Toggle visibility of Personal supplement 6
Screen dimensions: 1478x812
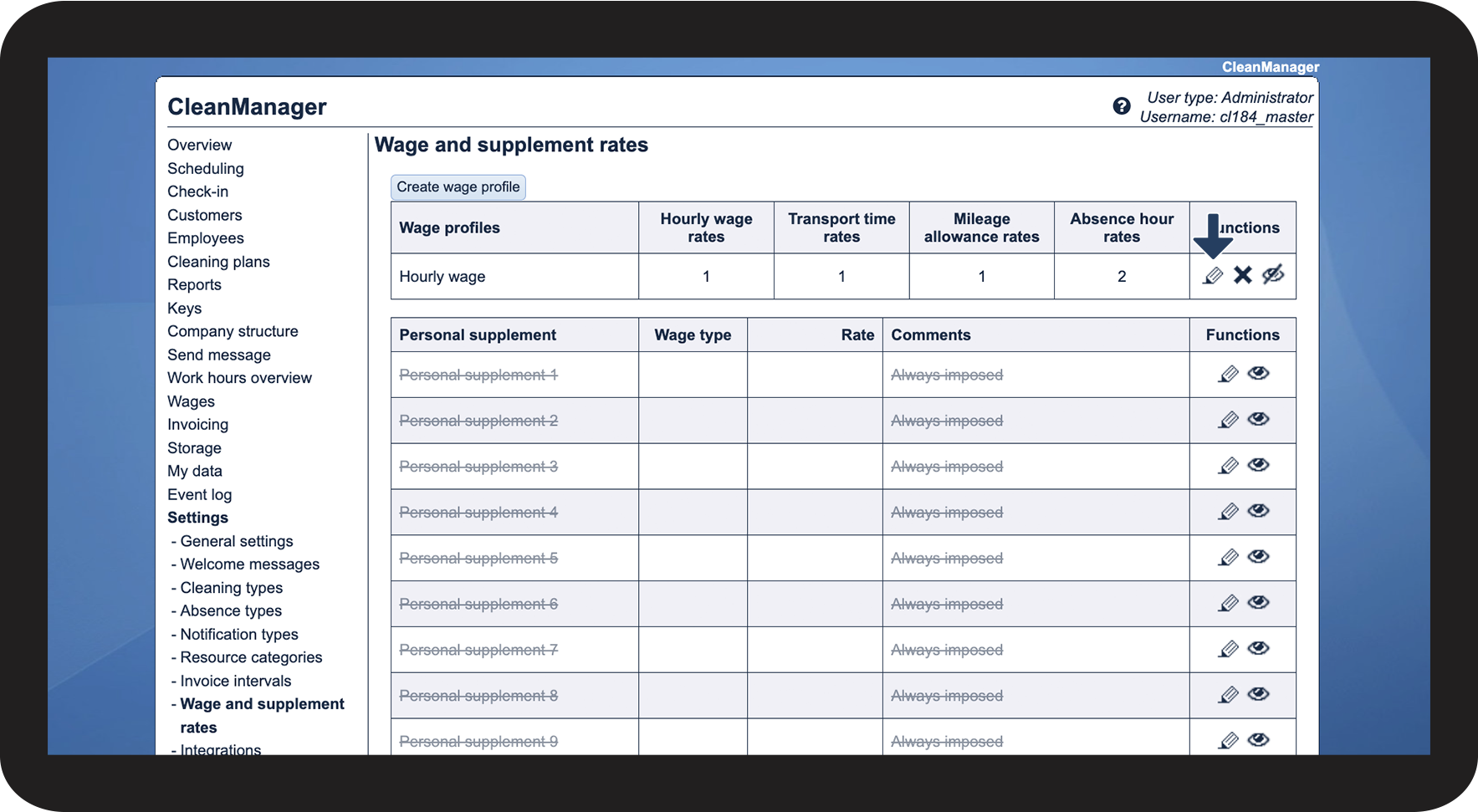pyautogui.click(x=1258, y=603)
